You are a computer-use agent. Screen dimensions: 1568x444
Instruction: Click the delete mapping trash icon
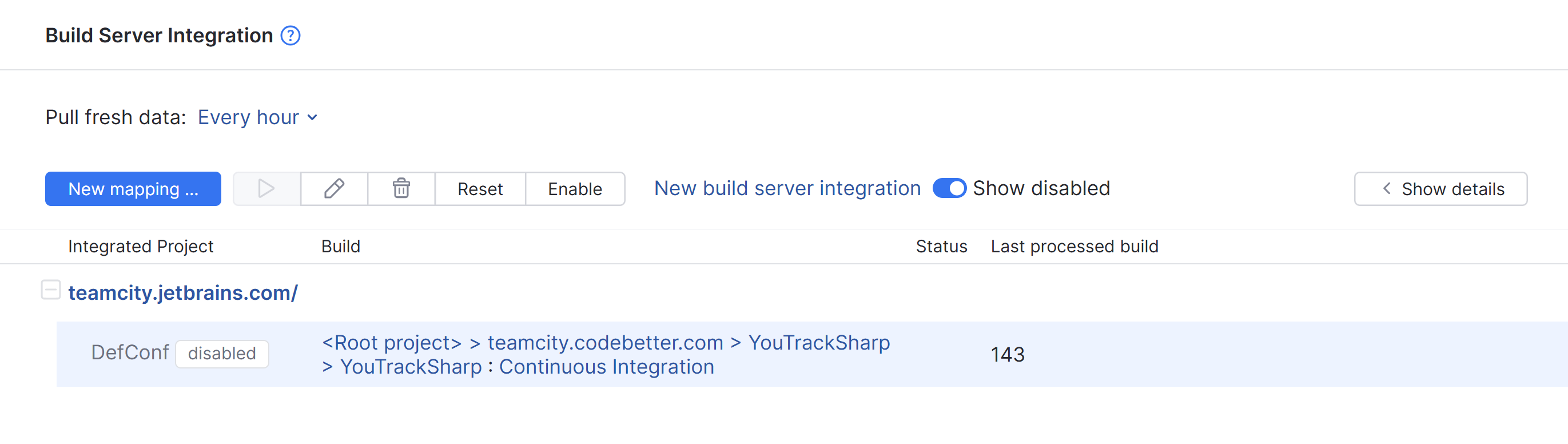tap(401, 189)
